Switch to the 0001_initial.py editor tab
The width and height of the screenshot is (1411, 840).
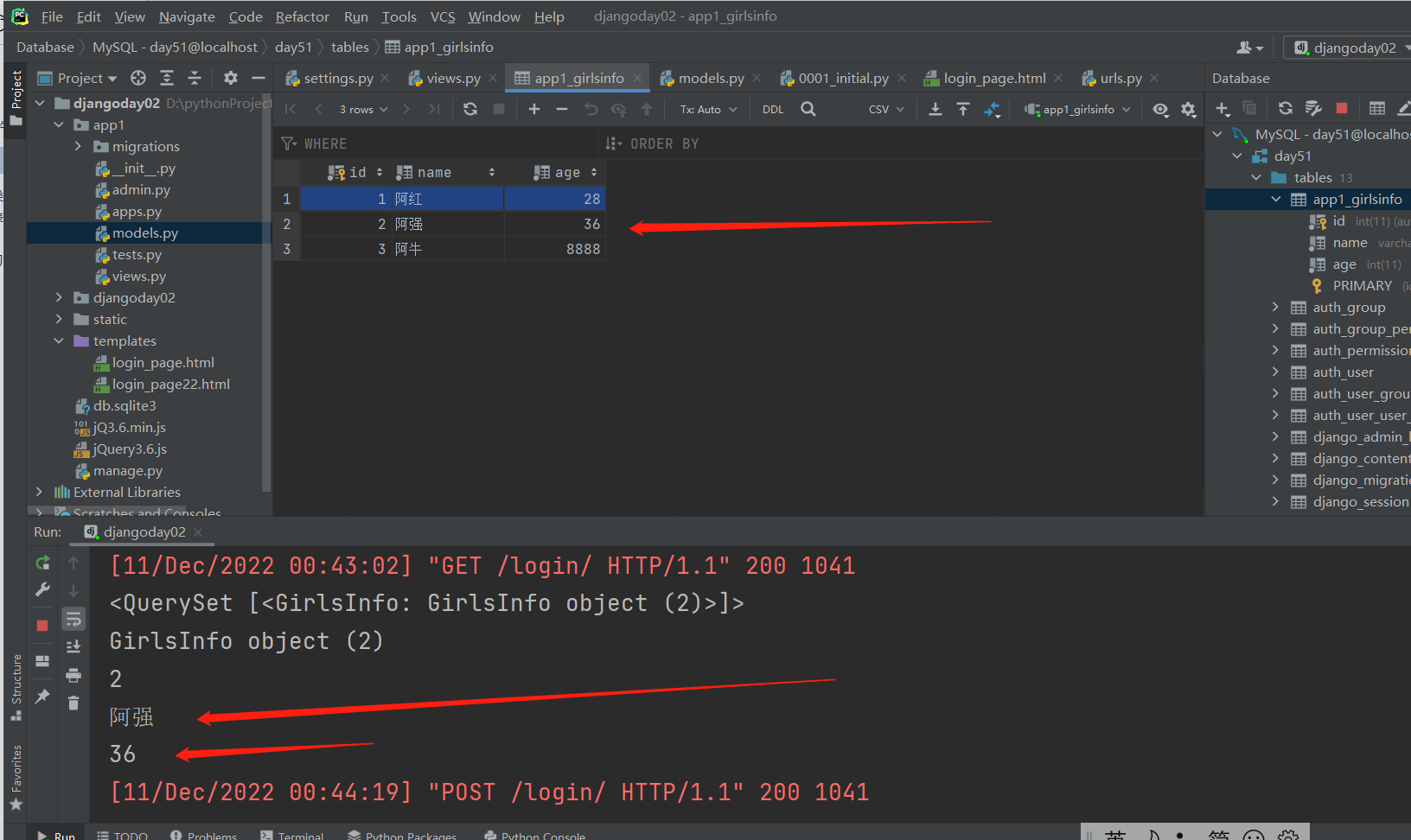click(x=843, y=79)
